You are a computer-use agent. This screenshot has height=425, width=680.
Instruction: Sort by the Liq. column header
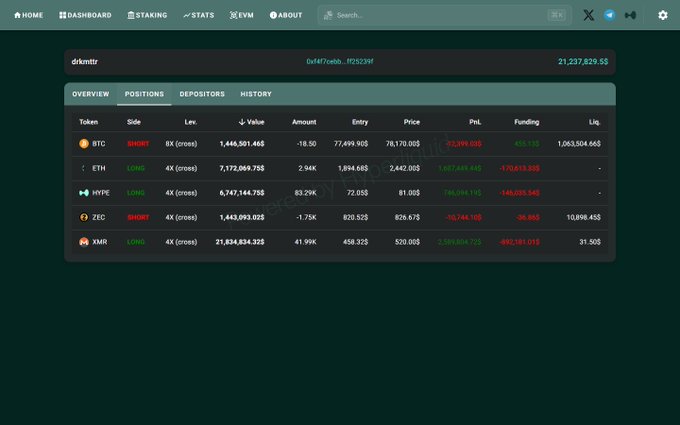pyautogui.click(x=595, y=122)
